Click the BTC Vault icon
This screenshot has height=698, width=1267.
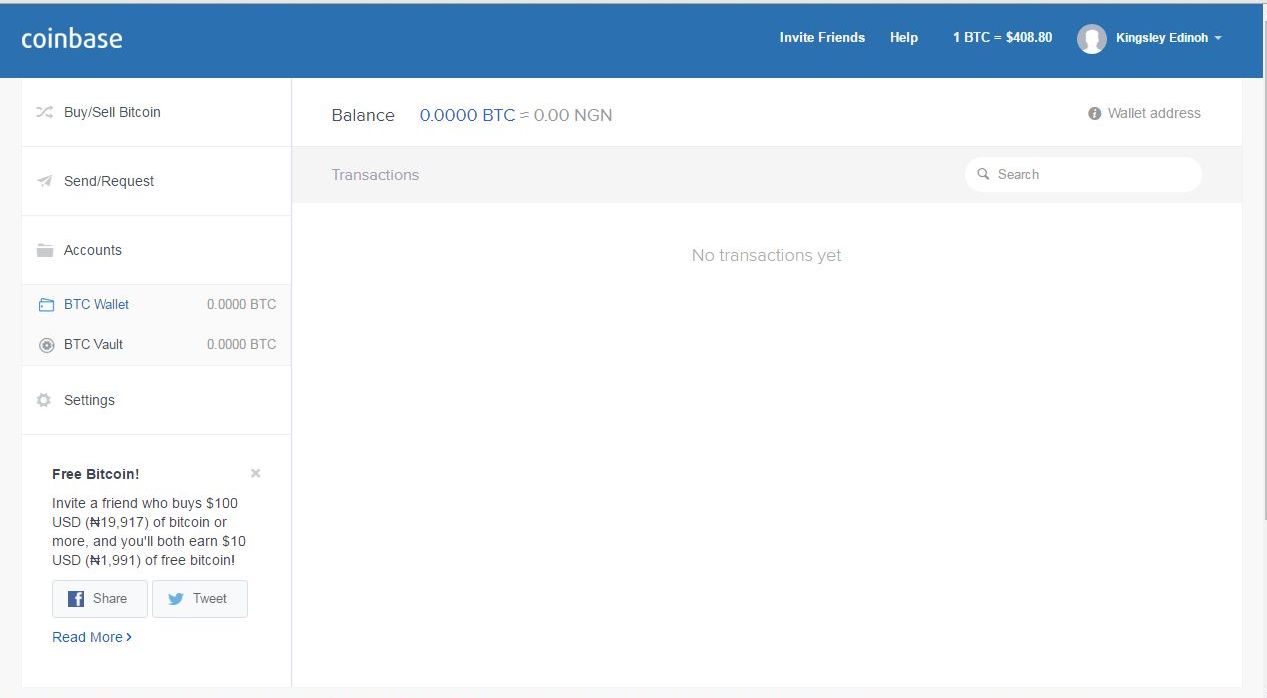click(46, 345)
